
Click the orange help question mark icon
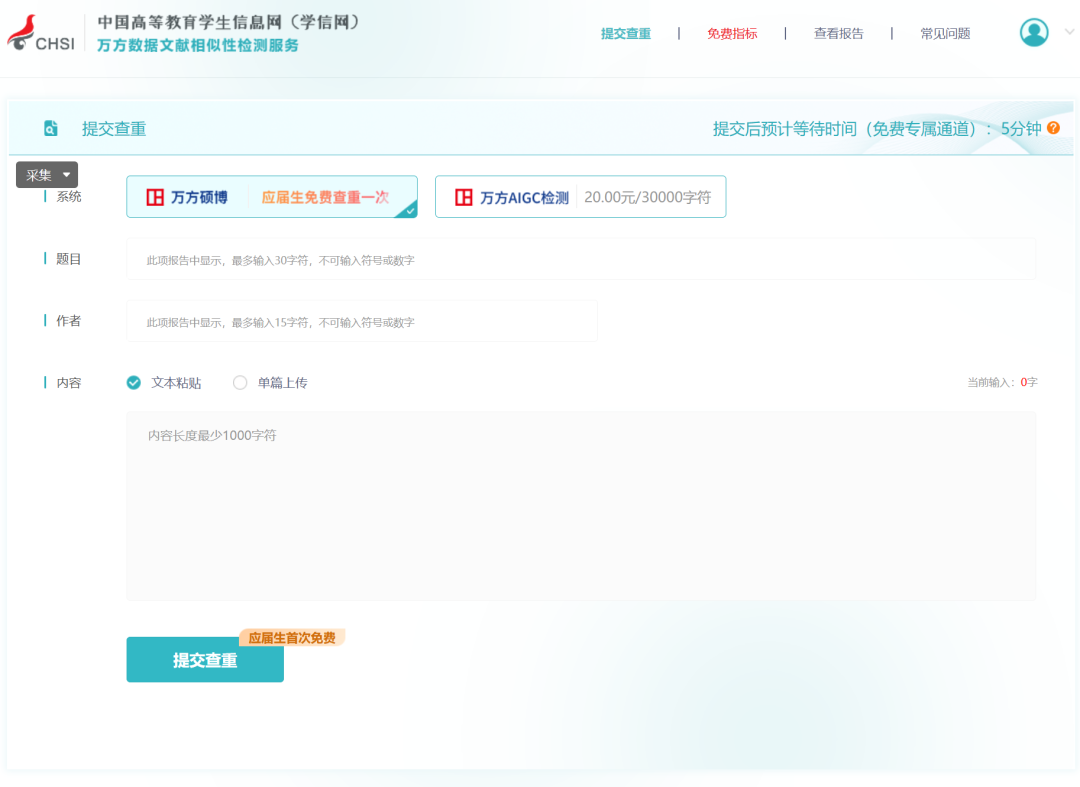click(x=1053, y=128)
